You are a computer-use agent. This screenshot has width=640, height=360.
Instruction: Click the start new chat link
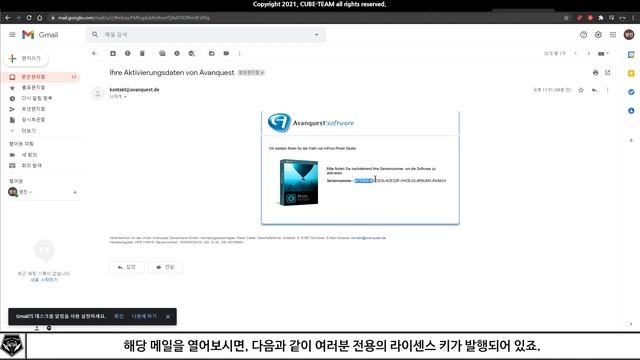[44, 280]
